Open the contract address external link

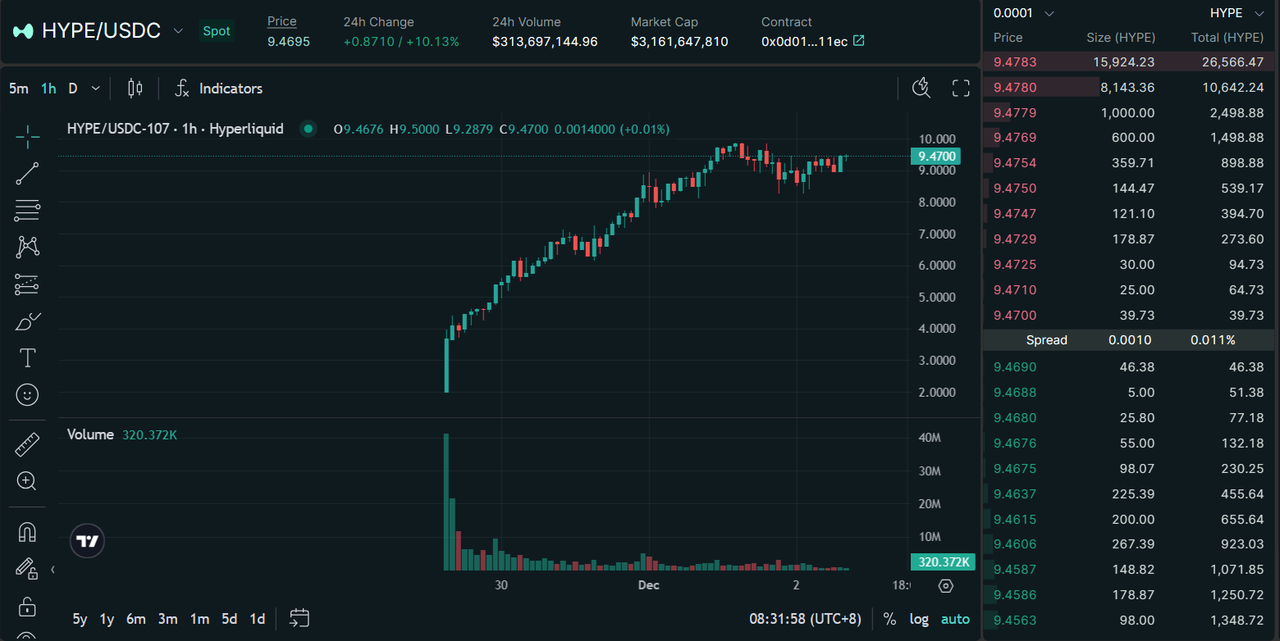point(858,41)
